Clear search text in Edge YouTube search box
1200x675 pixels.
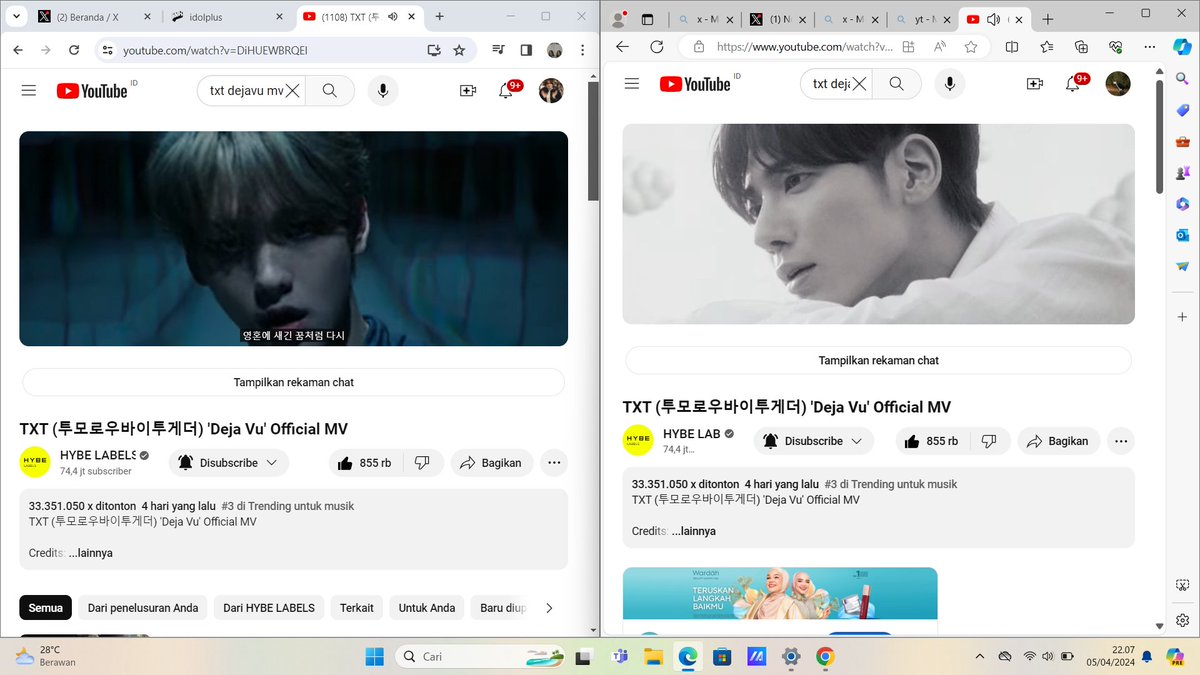[x=859, y=84]
